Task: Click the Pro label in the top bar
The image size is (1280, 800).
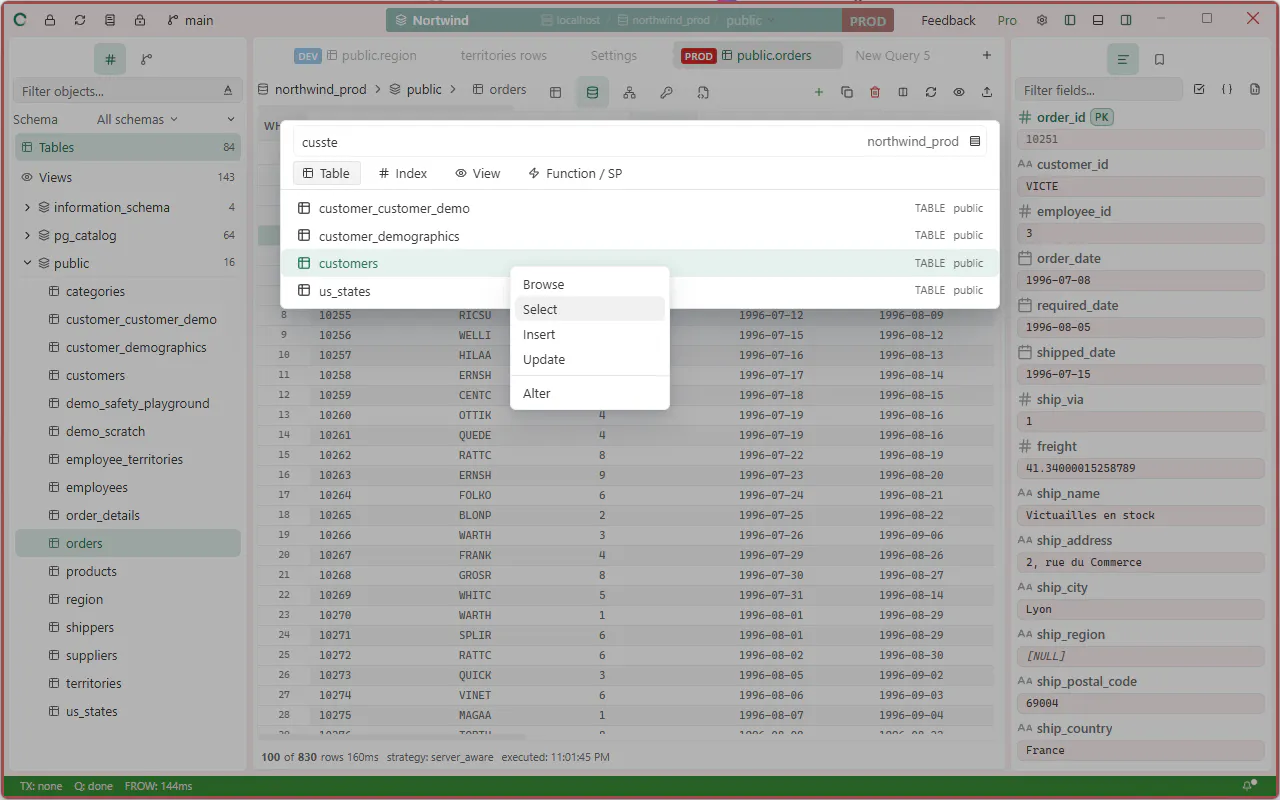Action: 1007,20
